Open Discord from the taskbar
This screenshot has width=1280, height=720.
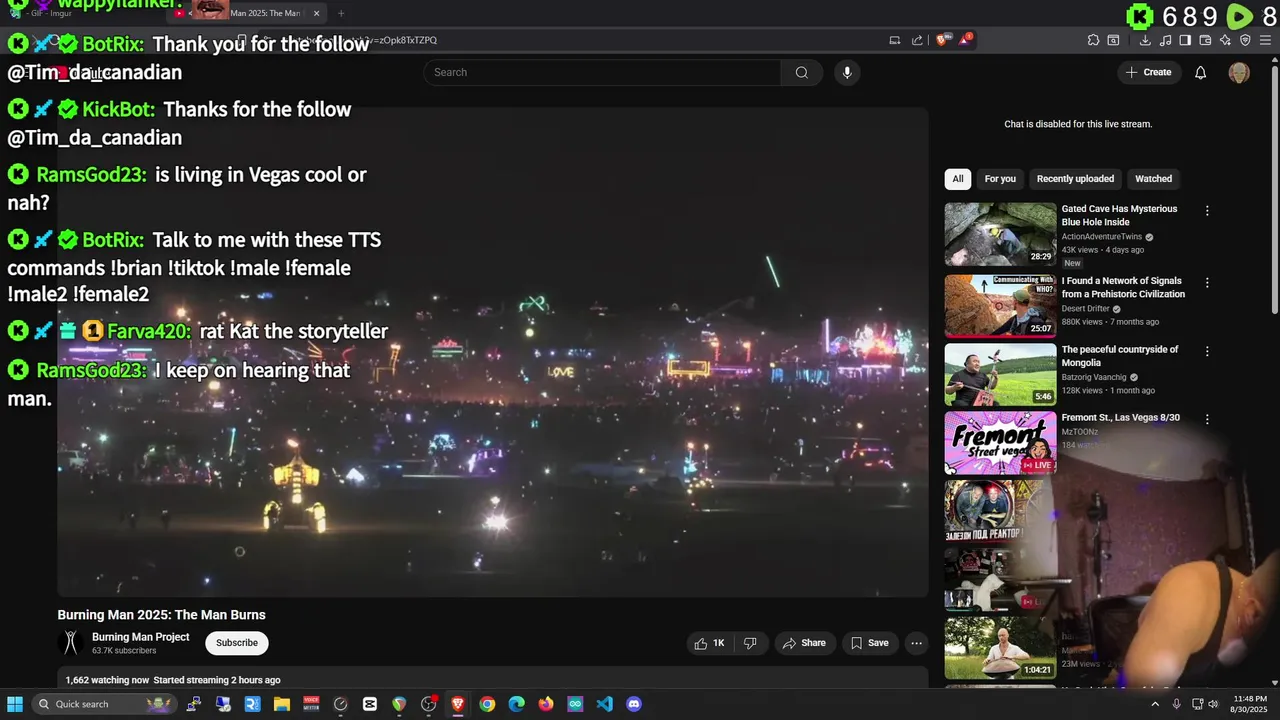633,704
